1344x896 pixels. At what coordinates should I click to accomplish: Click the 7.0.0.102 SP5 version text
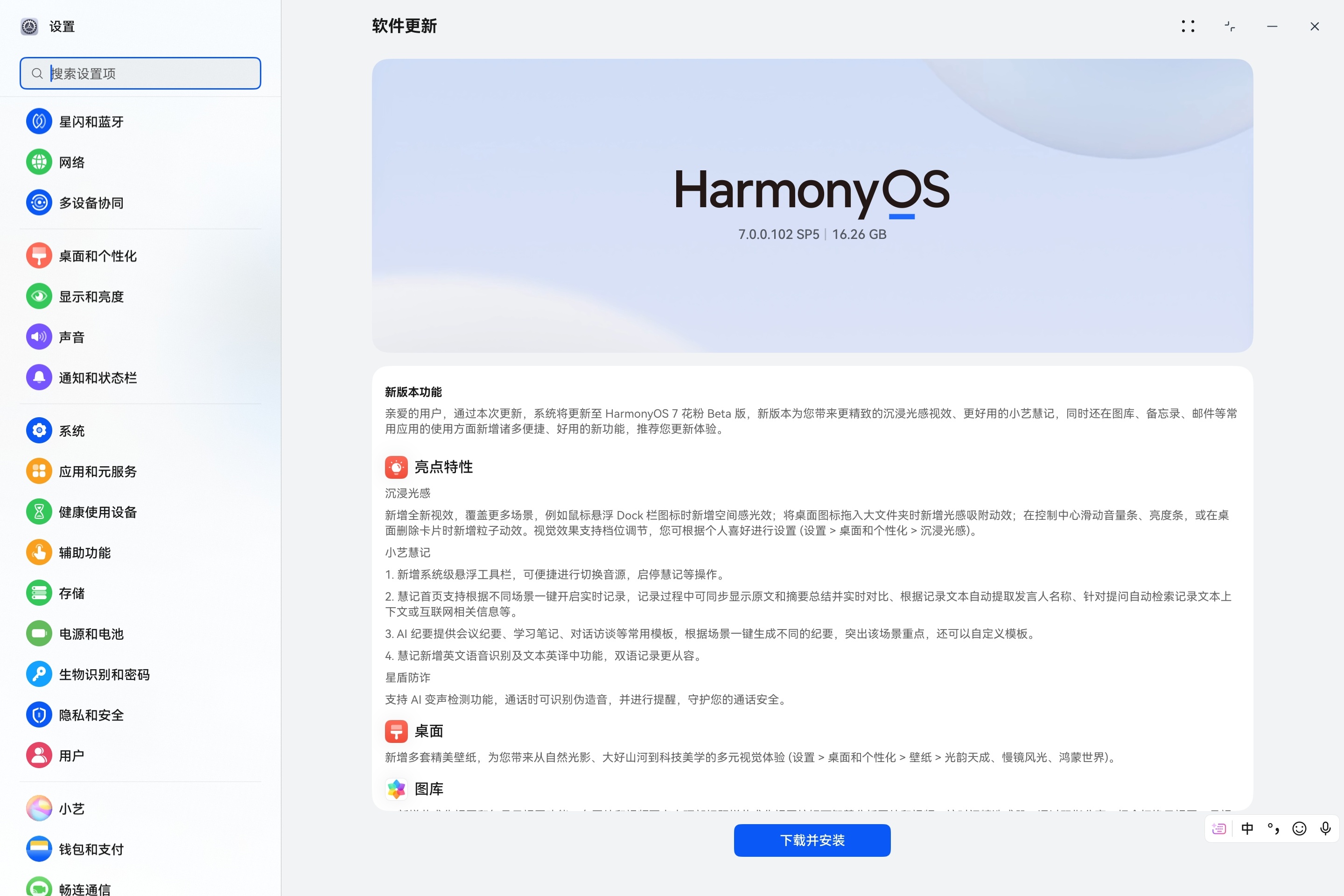(x=778, y=234)
